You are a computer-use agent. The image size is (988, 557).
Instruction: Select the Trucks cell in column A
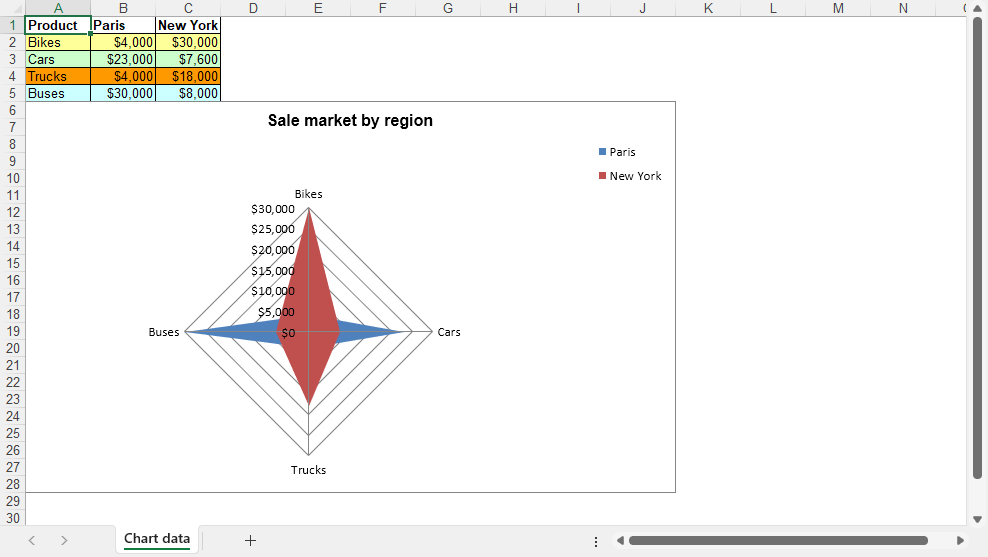[58, 76]
